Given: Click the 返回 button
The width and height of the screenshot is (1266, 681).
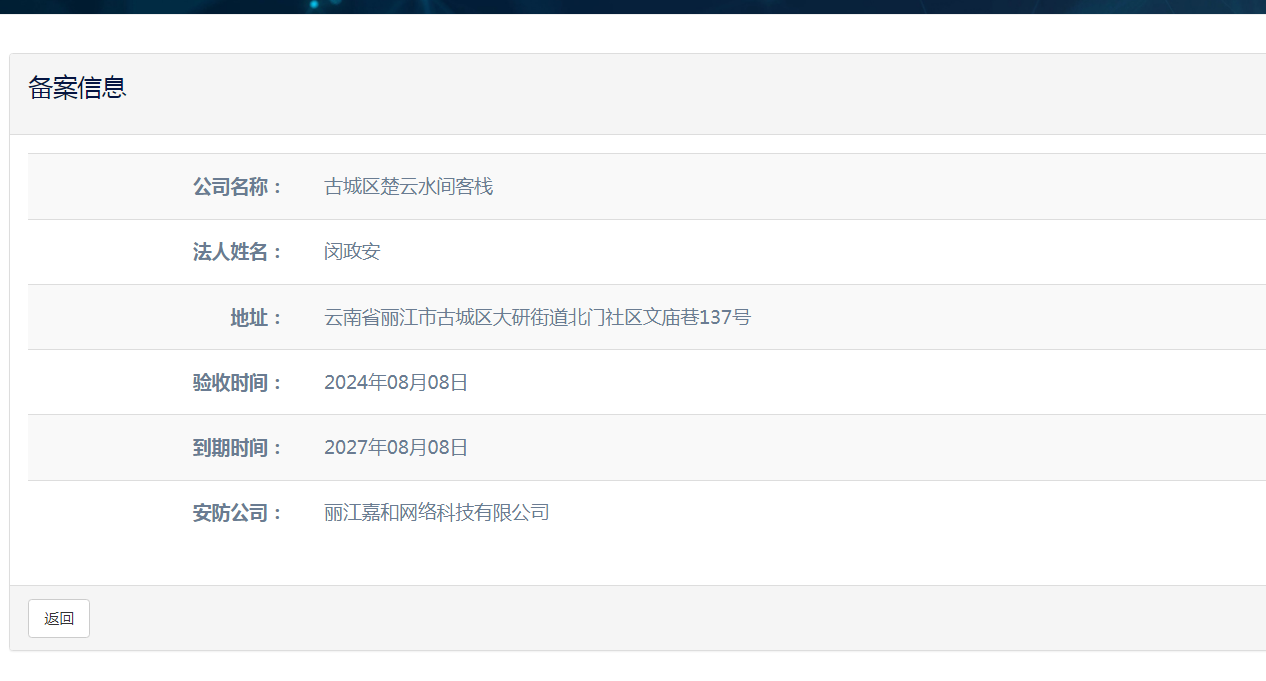Looking at the screenshot, I should pos(59,618).
